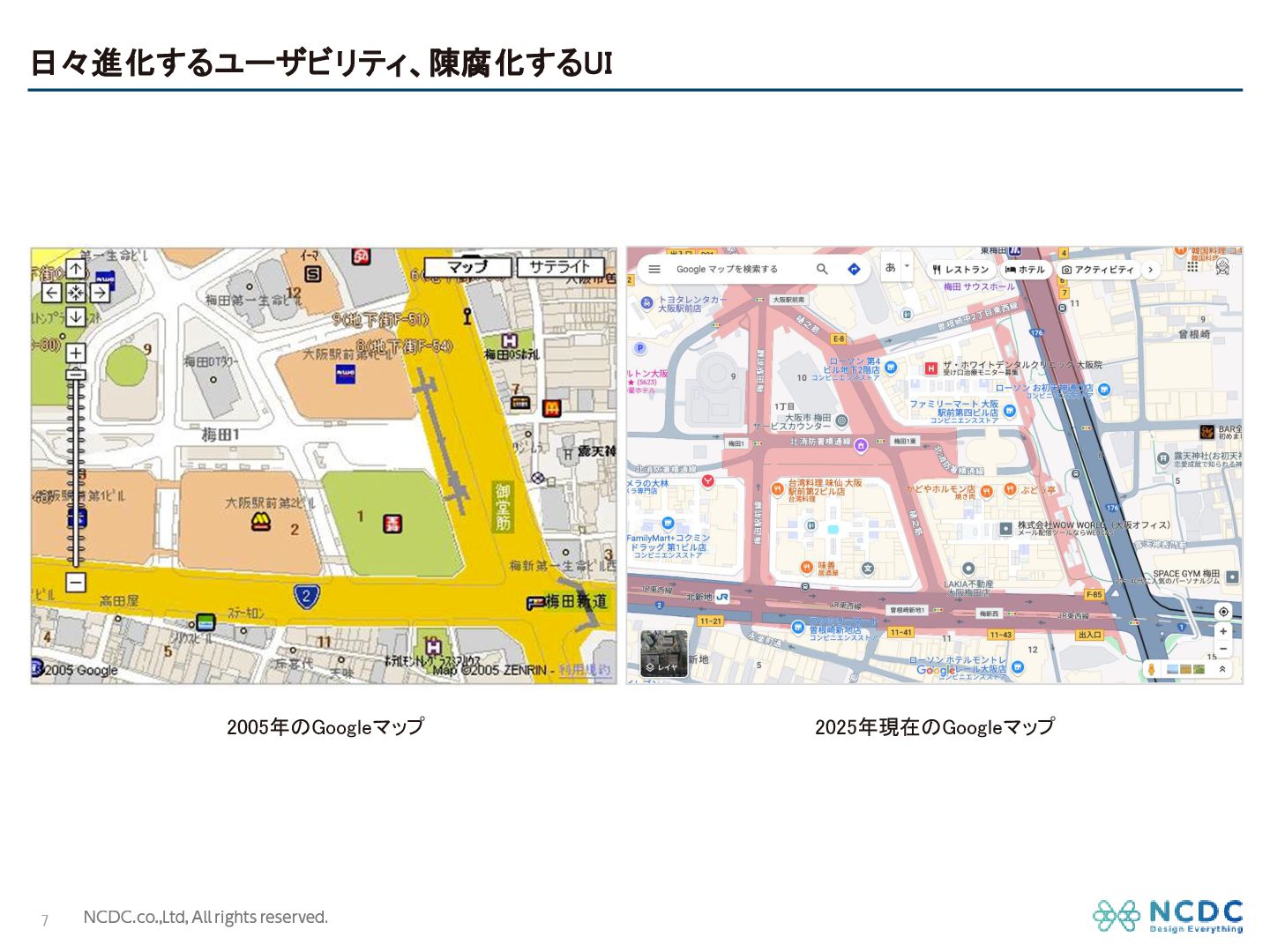Viewport: 1270px width, 952px height.
Task: Click the 出入口 exit label on the 2025 map
Action: point(1089,635)
